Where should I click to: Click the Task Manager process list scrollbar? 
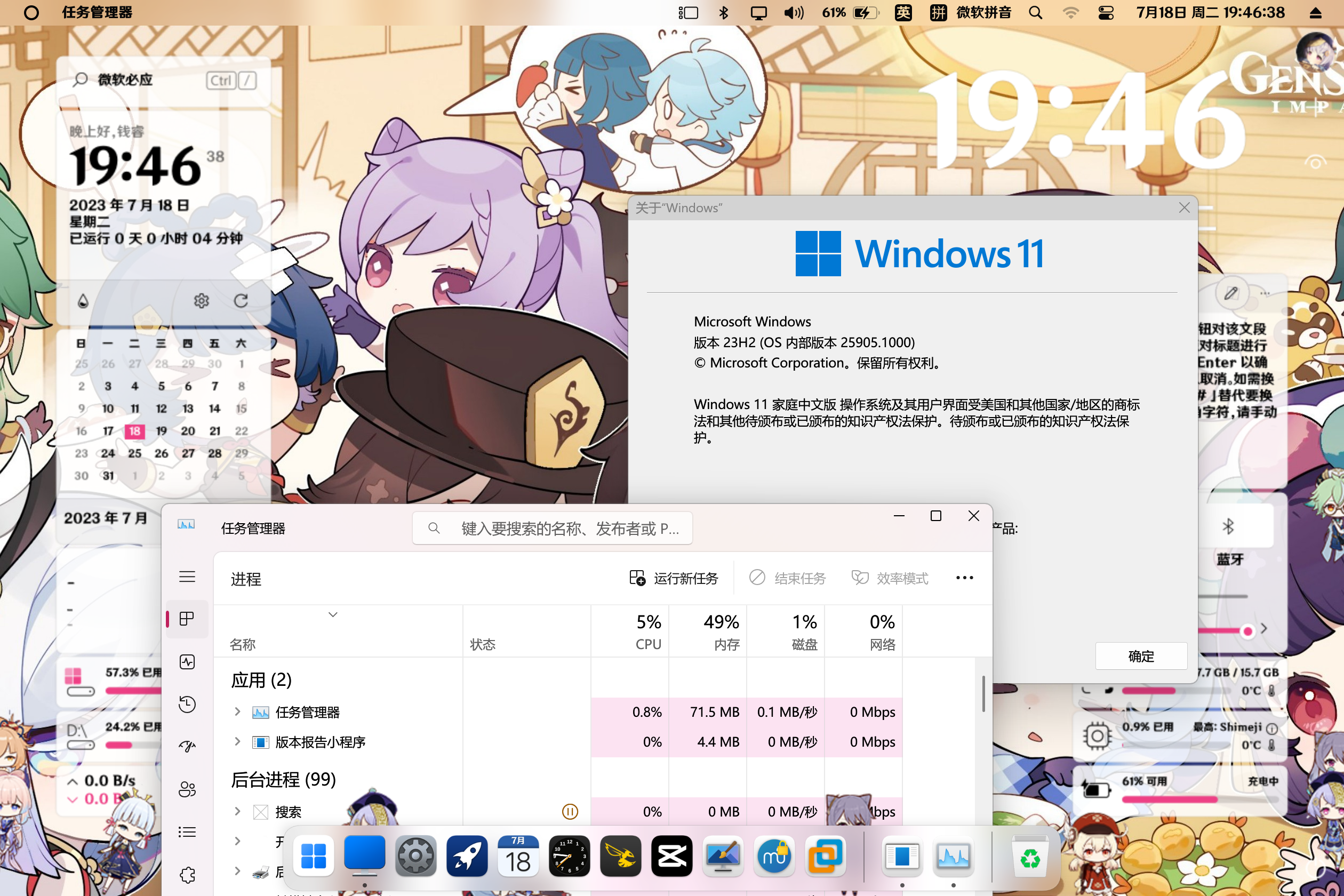[983, 694]
